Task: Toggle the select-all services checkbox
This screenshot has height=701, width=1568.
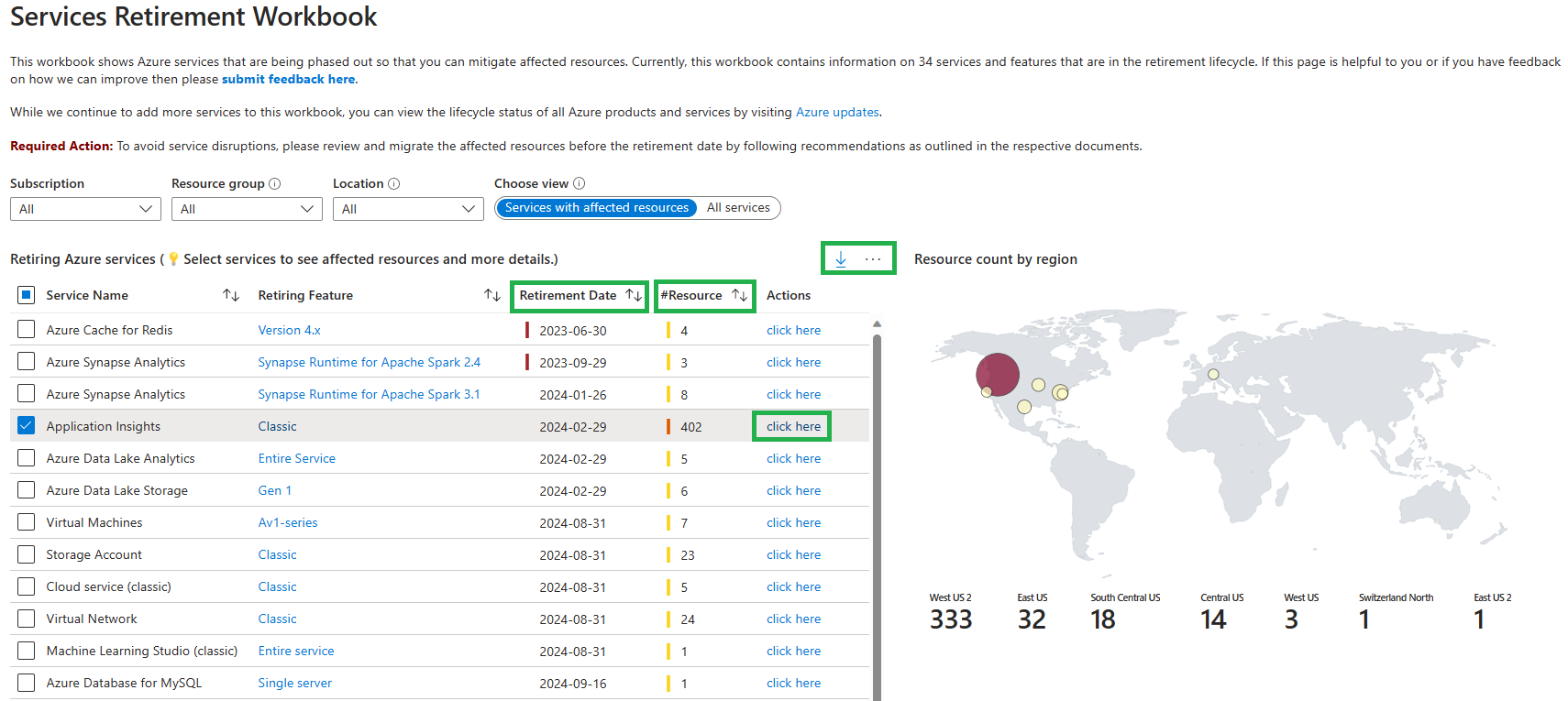Action: click(27, 295)
